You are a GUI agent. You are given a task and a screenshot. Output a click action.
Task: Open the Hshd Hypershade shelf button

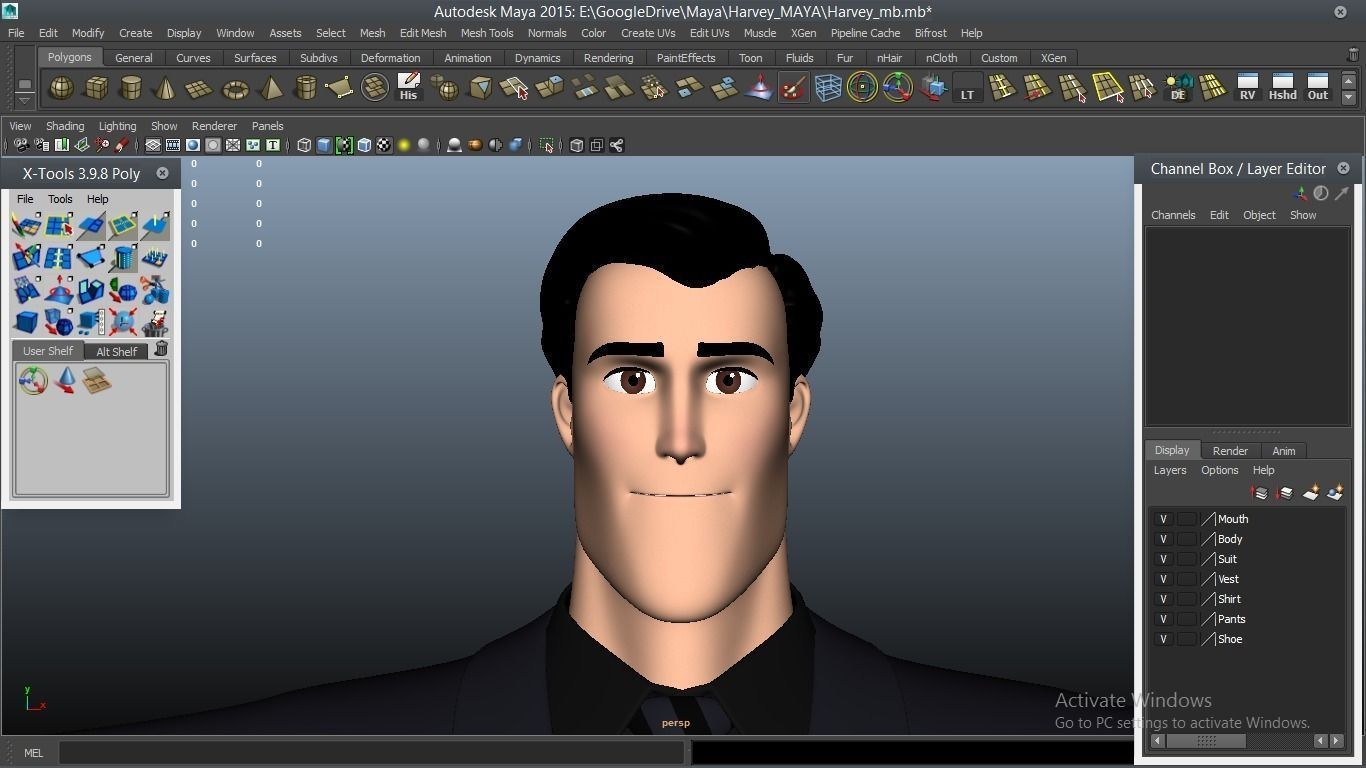click(x=1282, y=88)
